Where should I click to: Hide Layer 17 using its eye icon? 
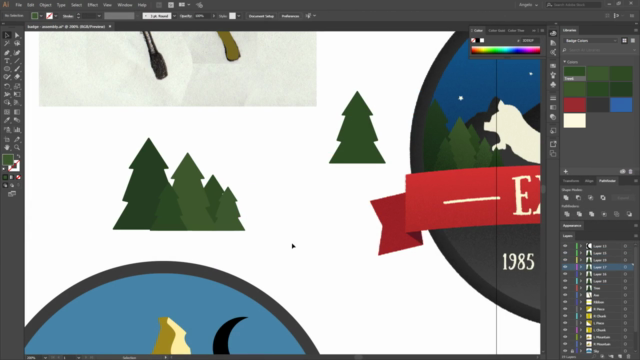(x=565, y=267)
